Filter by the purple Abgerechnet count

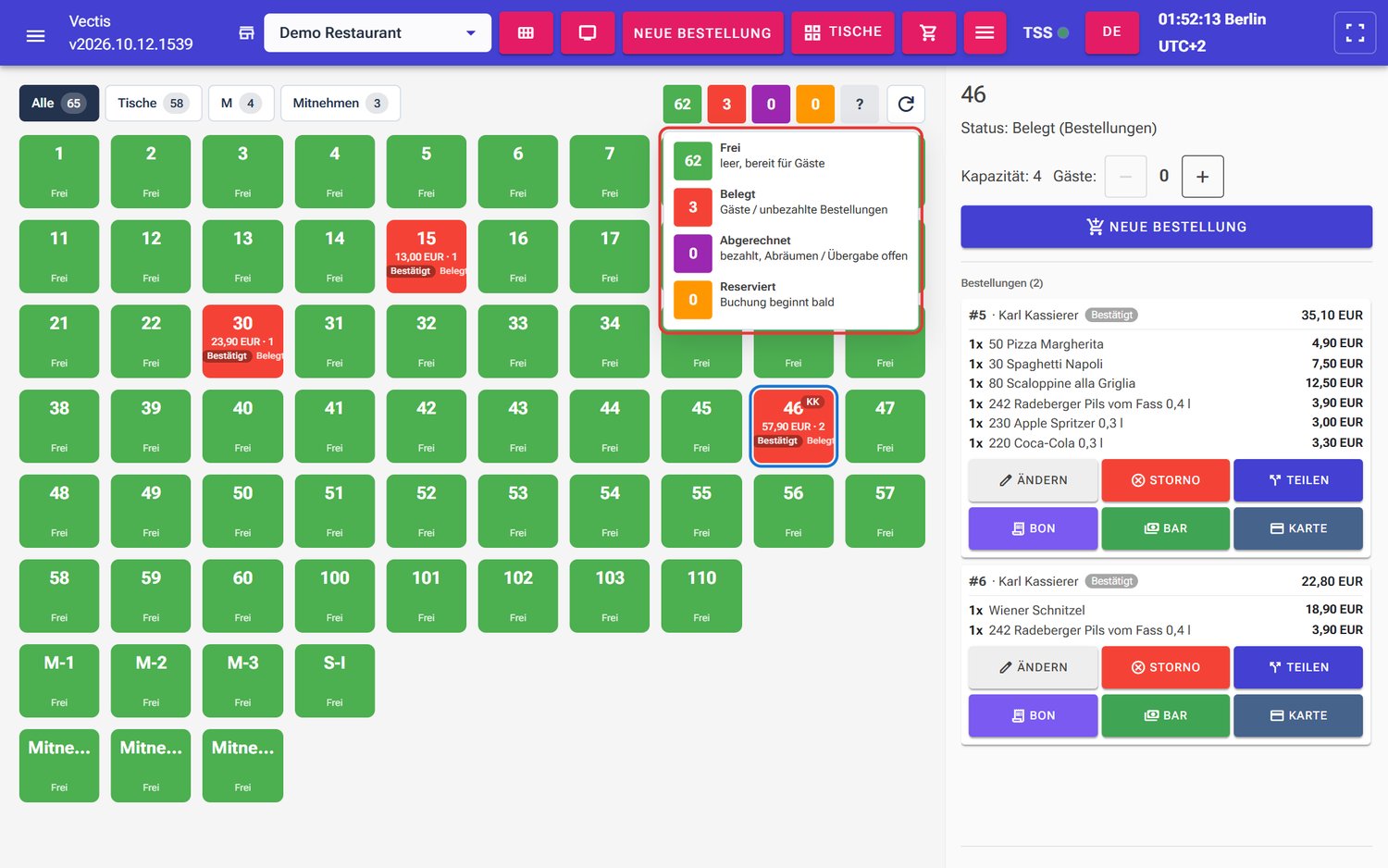pos(771,104)
